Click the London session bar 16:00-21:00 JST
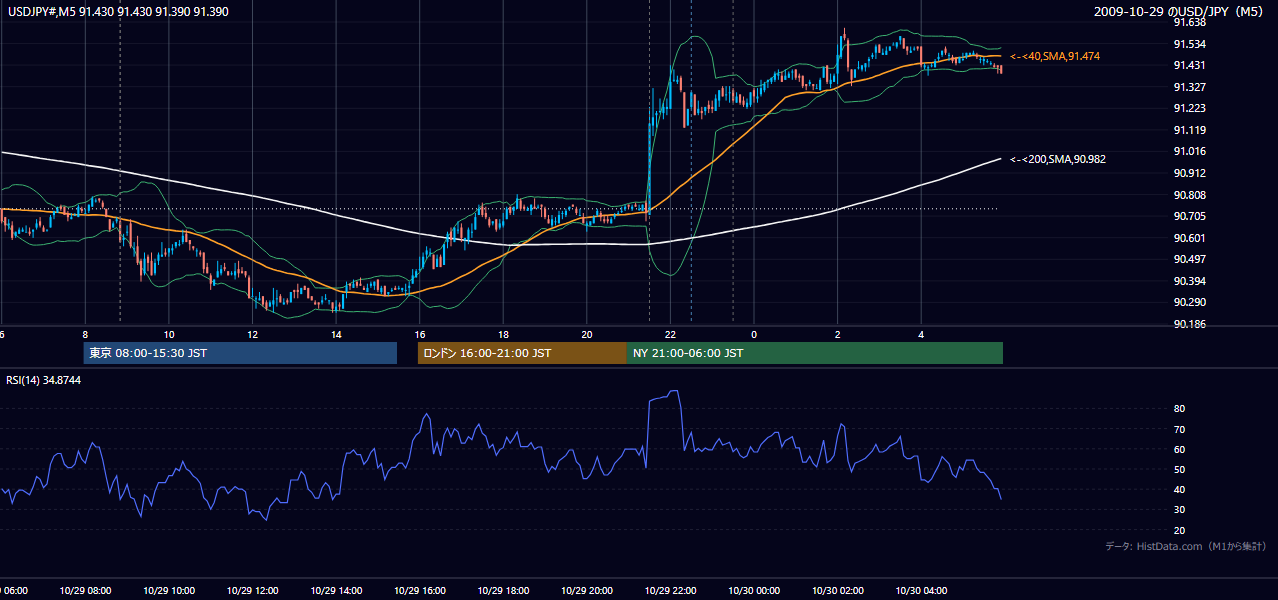The image size is (1278, 600). [522, 353]
